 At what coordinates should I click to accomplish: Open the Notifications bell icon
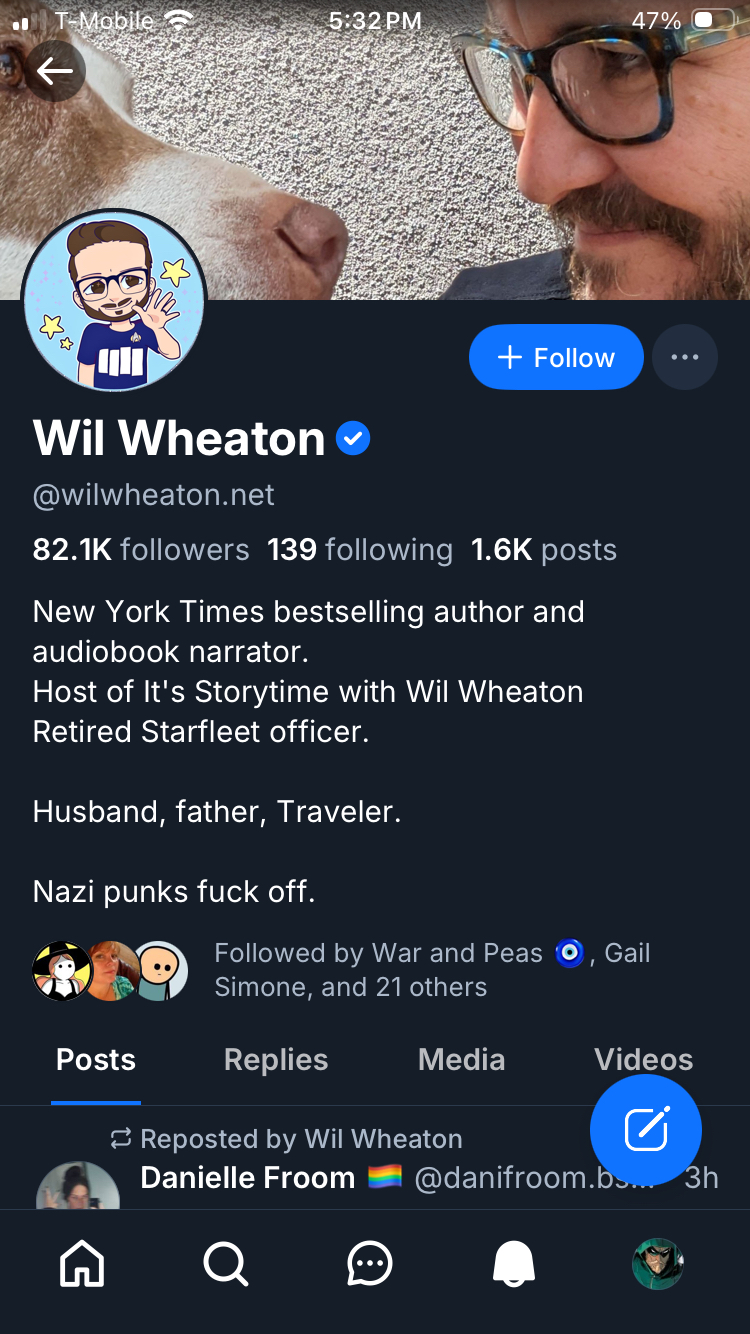coord(514,1265)
